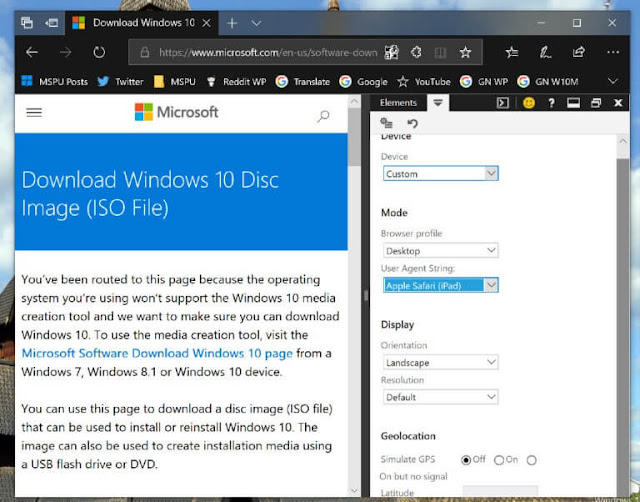Viewport: 640px width, 502px height.
Task: Switch to the Elements tab
Action: pyautogui.click(x=398, y=103)
